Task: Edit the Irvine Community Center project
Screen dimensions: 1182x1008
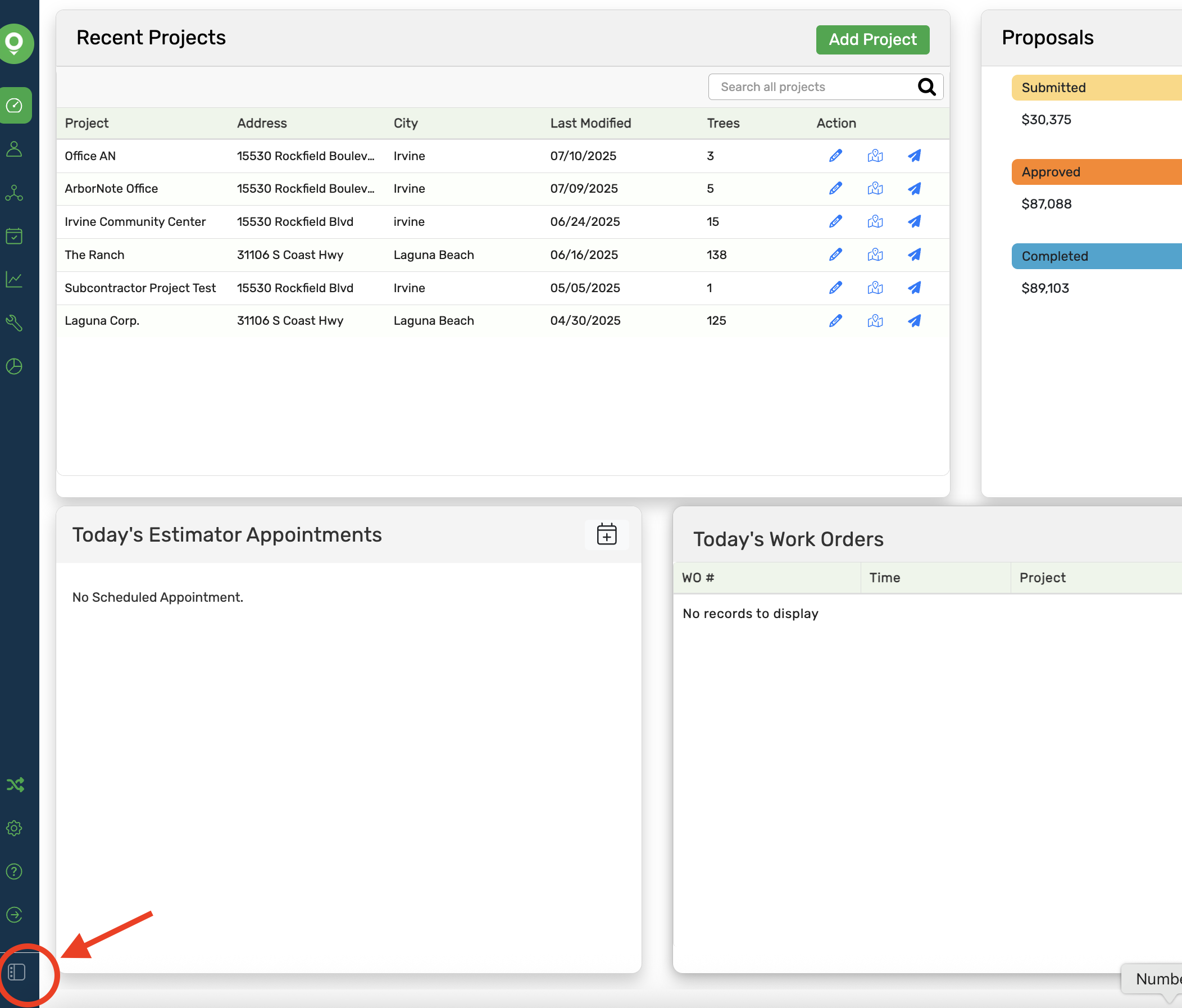Action: tap(836, 222)
